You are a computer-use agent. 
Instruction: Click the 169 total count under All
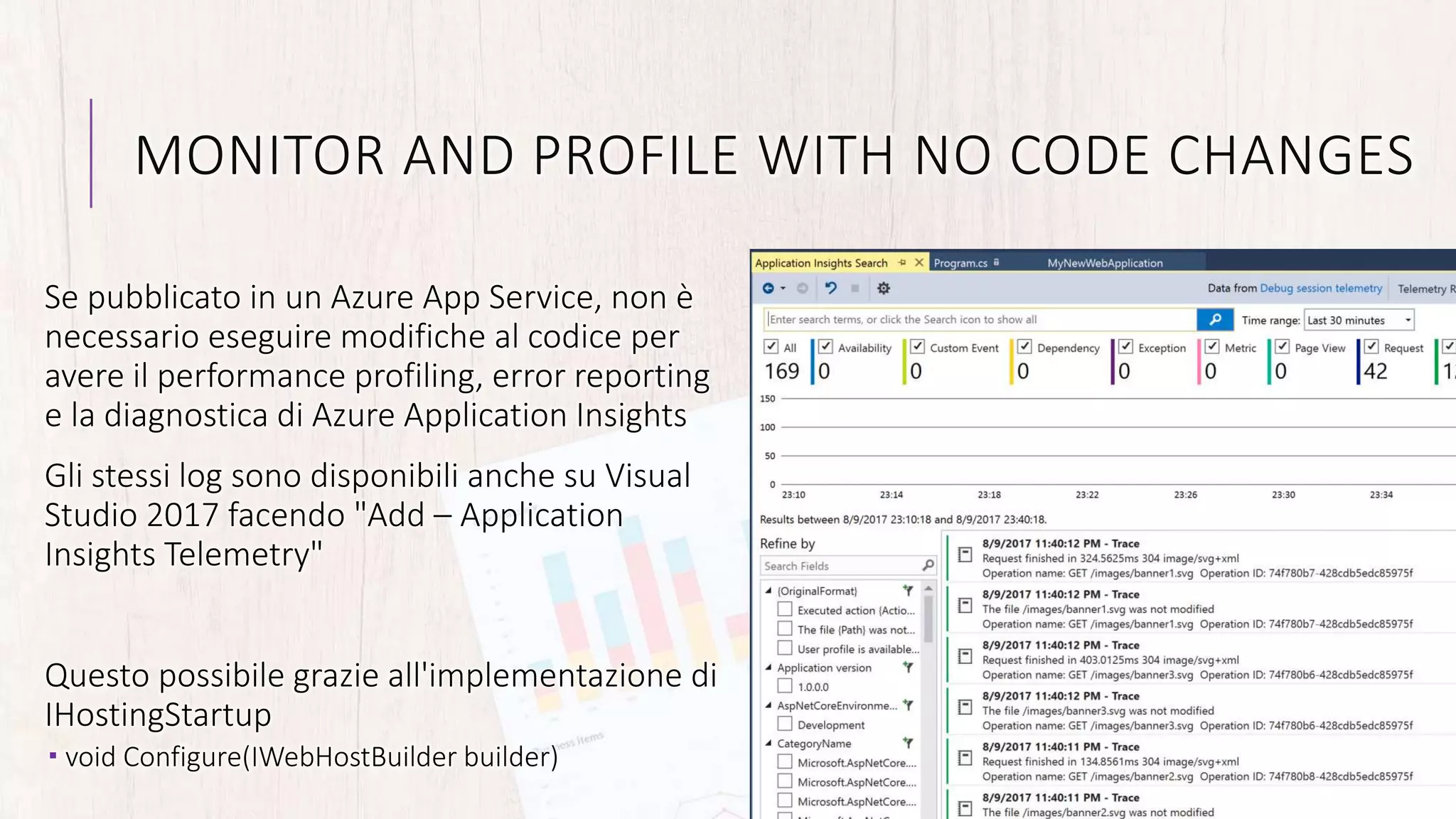pyautogui.click(x=781, y=370)
